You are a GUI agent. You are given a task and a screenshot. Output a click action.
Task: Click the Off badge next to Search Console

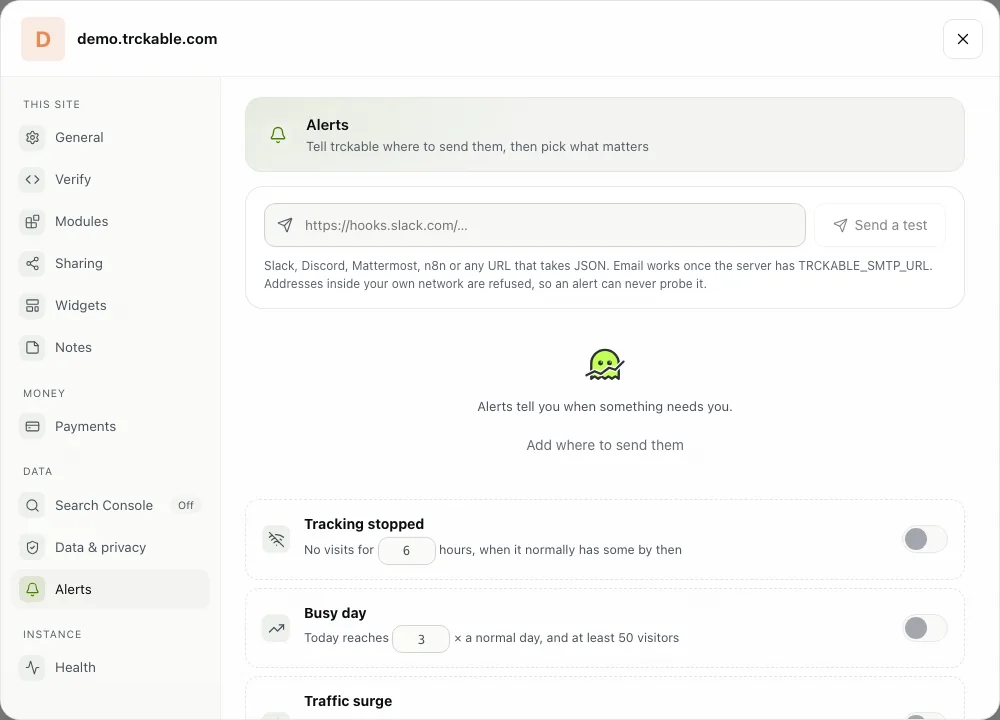click(x=186, y=506)
